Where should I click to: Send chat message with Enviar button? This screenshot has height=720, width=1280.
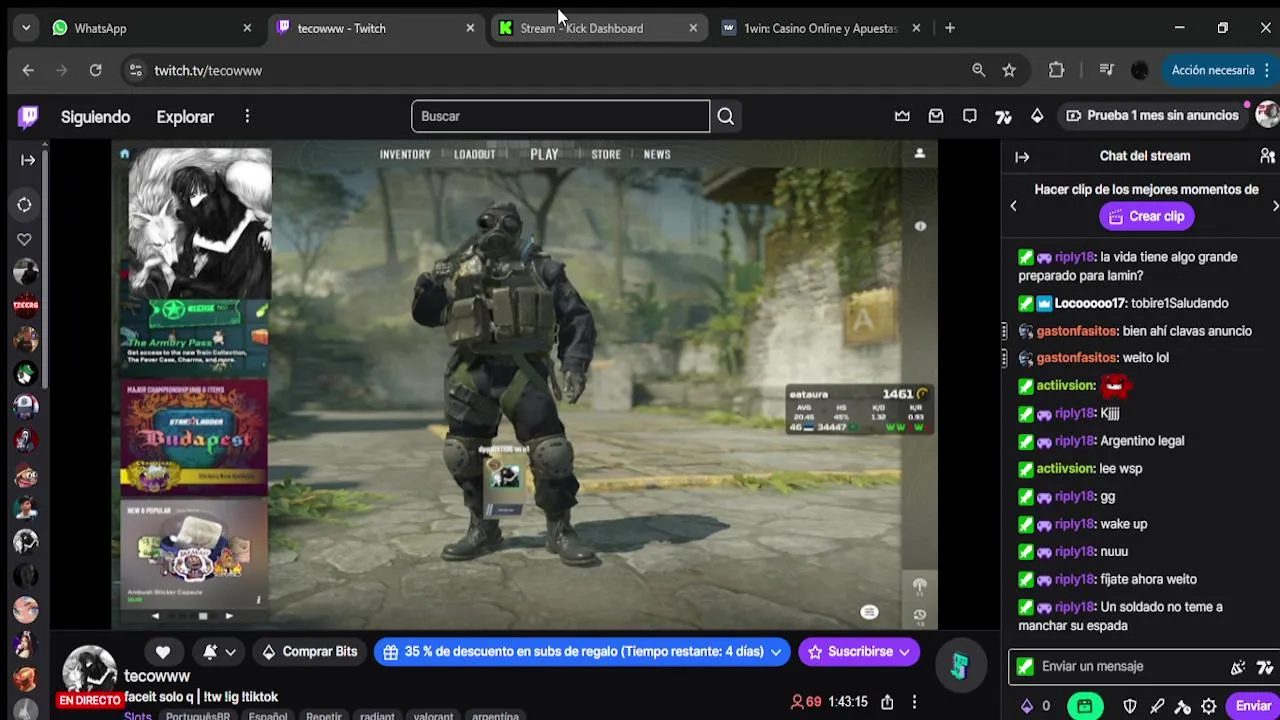(x=1253, y=706)
